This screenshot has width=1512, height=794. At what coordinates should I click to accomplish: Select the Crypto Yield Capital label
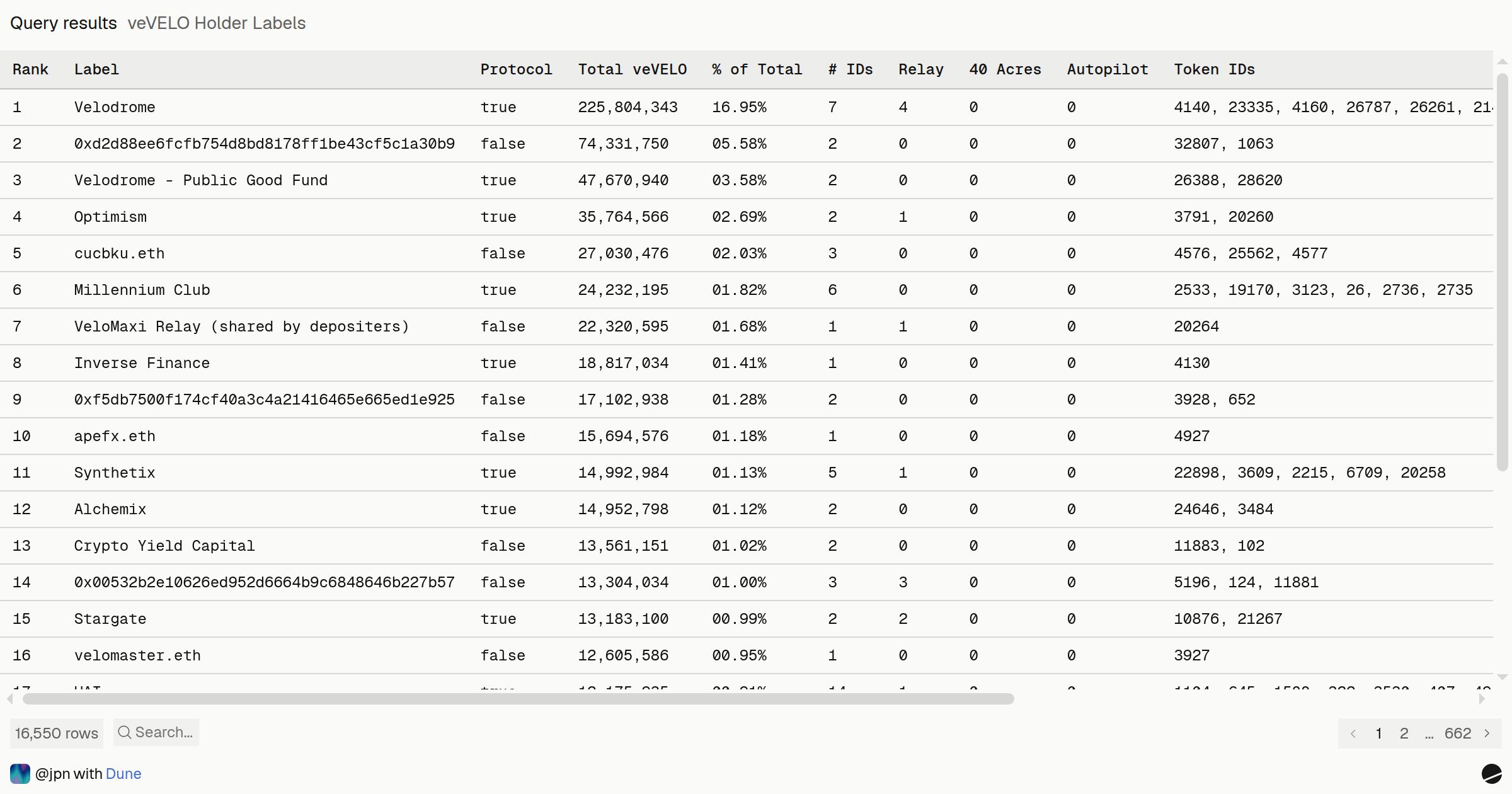[x=164, y=546]
